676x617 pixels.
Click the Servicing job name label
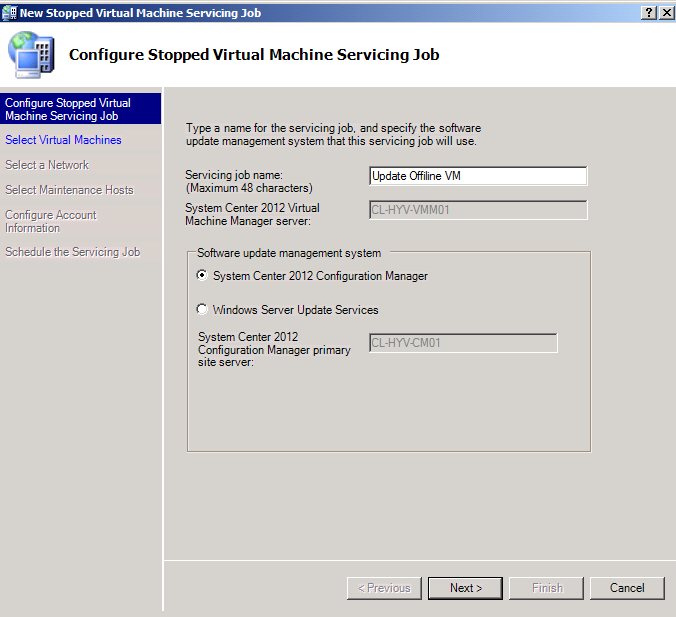click(249, 182)
